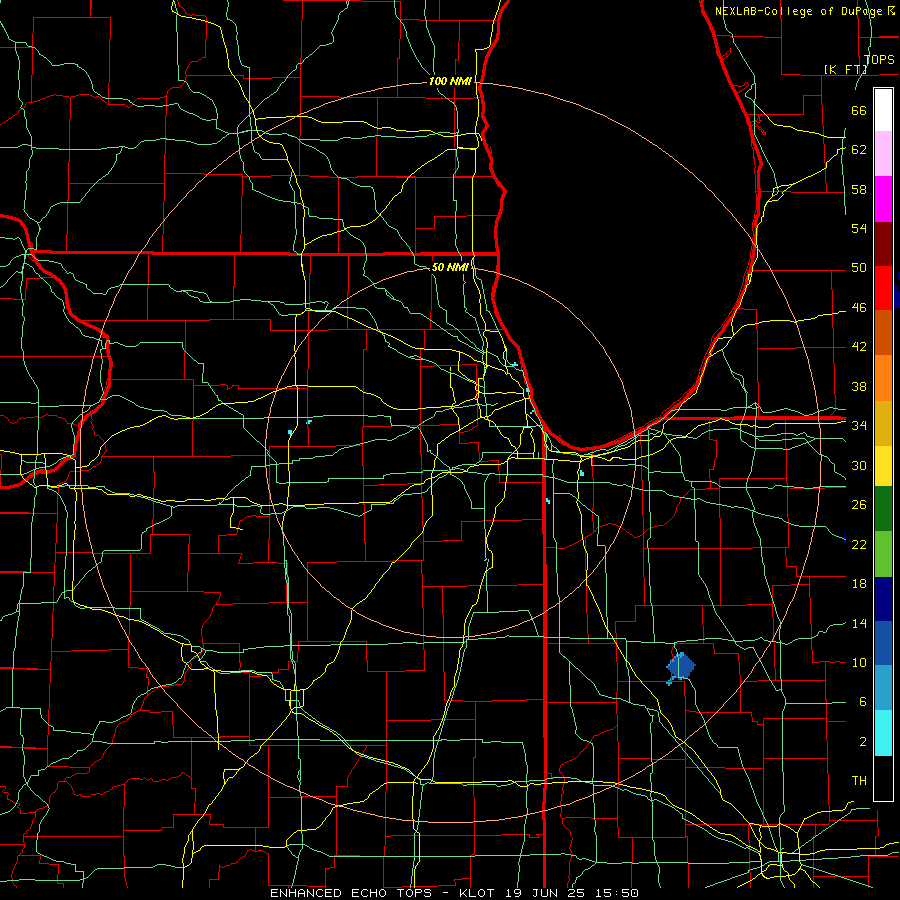Click the legend value 42
Viewport: 900px width, 900px height.
859,347
